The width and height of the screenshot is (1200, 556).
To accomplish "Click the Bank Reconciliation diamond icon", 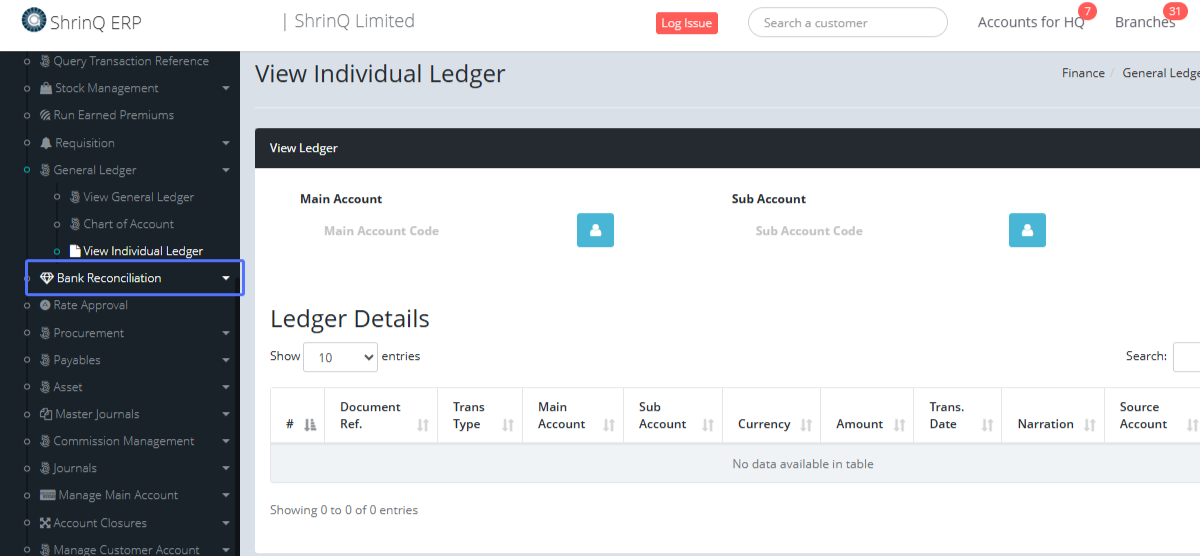I will (x=46, y=278).
